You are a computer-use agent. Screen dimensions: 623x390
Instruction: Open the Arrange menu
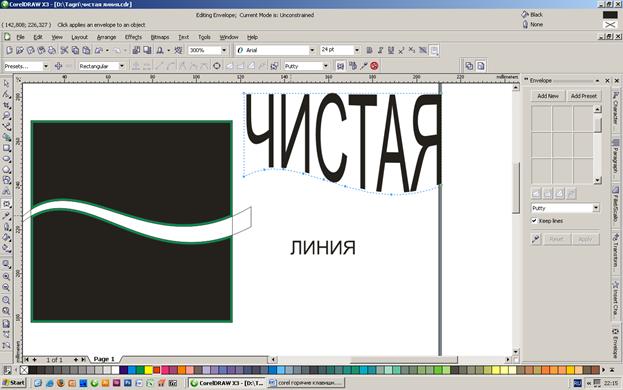106,37
